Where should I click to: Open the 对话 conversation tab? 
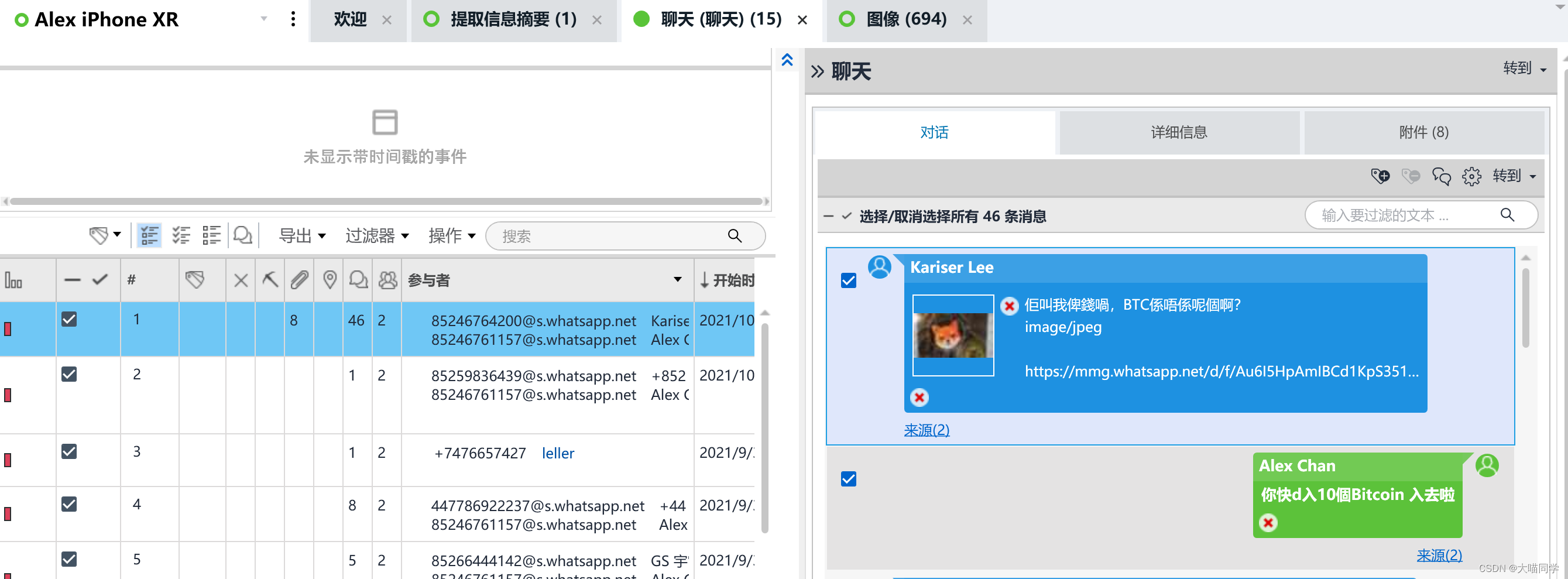(x=934, y=132)
